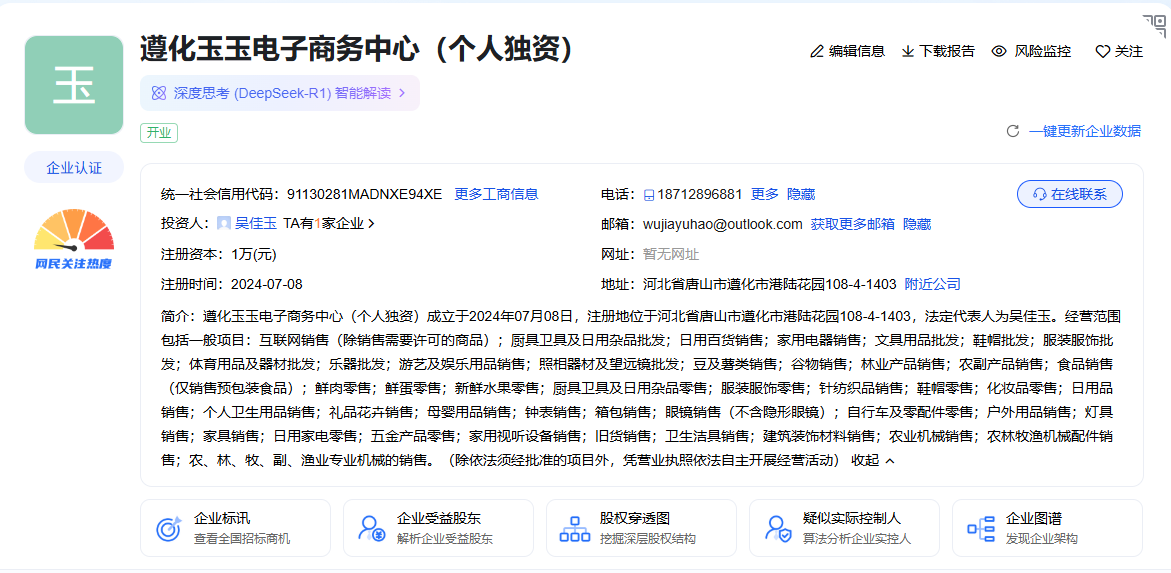Click the 企业图谱 tree icon
Screen dimensions: 1171x573
click(x=981, y=529)
